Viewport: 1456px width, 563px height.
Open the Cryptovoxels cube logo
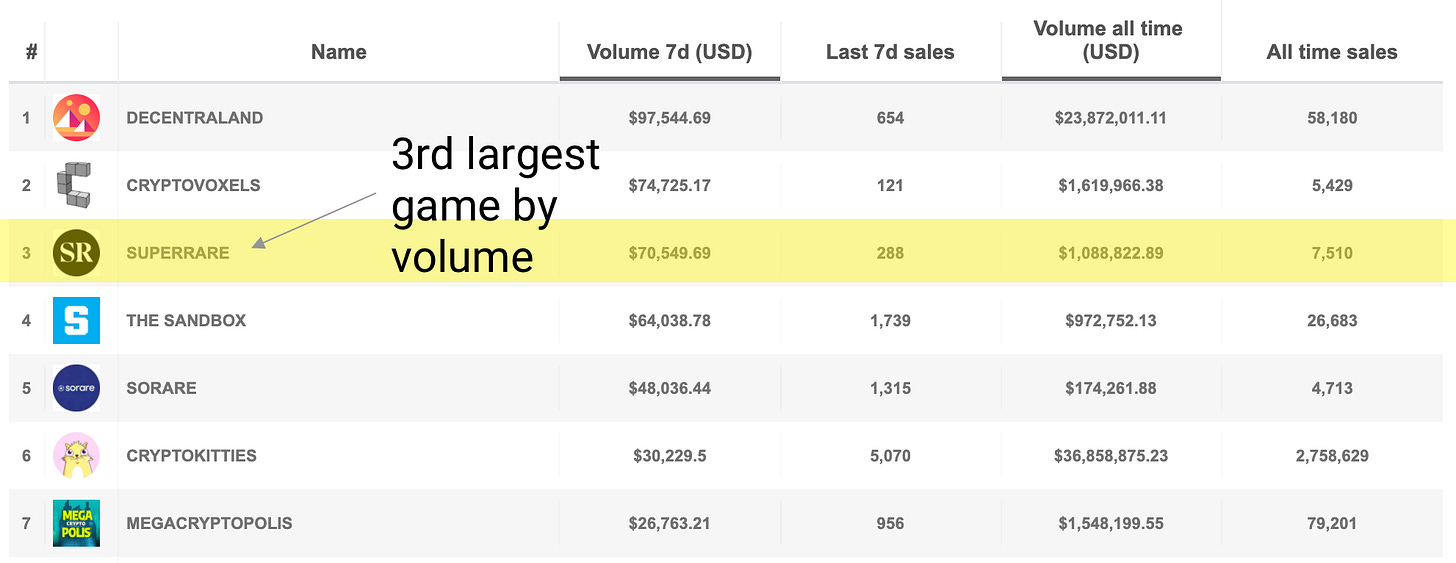click(x=74, y=185)
